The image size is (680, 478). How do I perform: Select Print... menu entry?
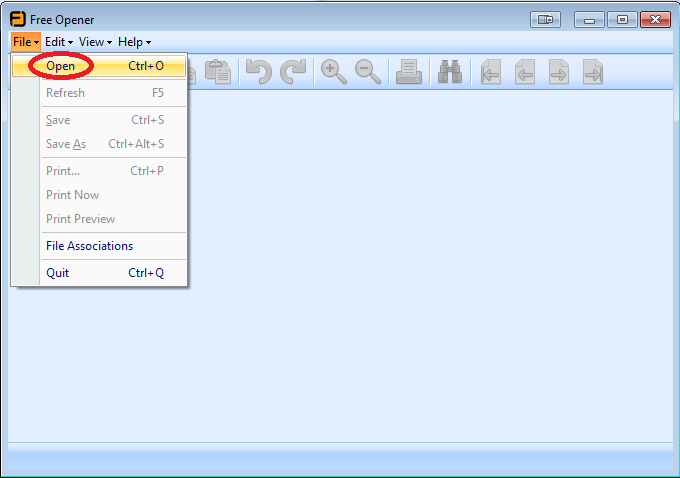pyautogui.click(x=99, y=171)
